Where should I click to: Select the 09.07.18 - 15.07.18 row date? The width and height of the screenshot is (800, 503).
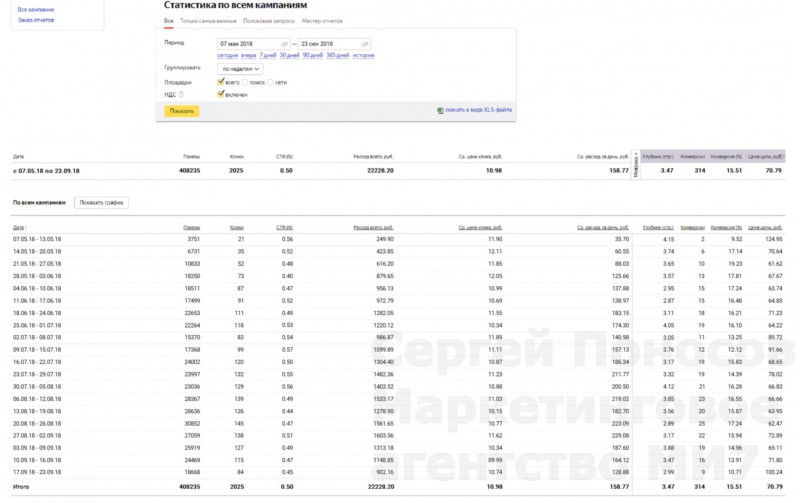pos(37,350)
